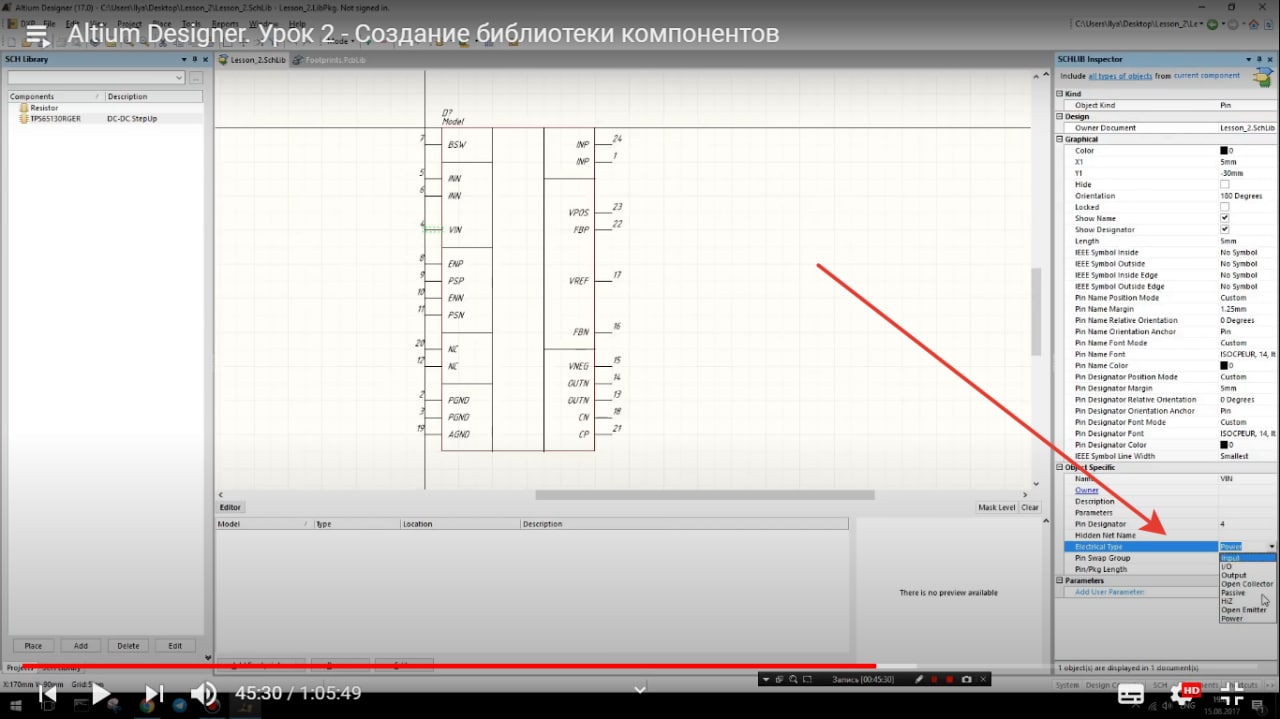This screenshot has height=719, width=1280.
Task: Click the Mask Level button
Action: (997, 507)
